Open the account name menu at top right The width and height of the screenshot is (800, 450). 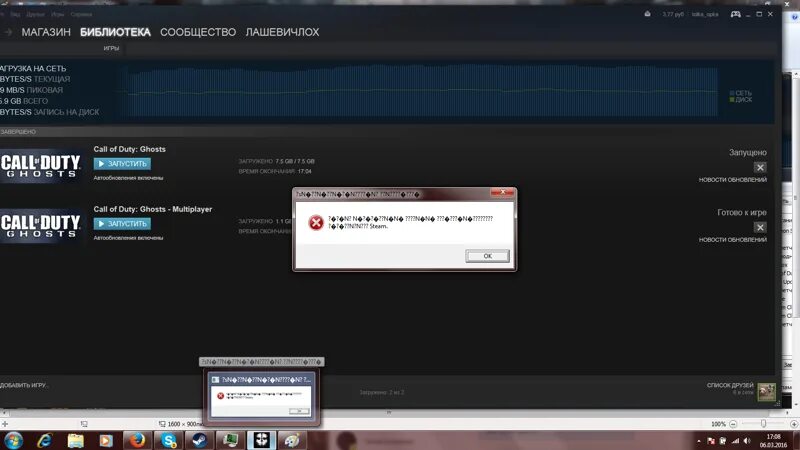pyautogui.click(x=705, y=14)
